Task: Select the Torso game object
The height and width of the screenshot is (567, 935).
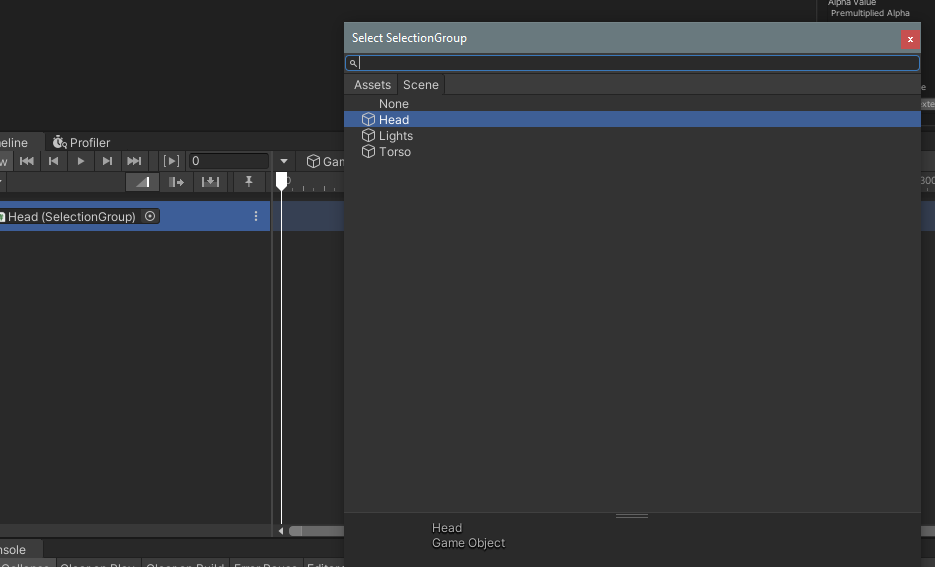Action: pos(394,152)
